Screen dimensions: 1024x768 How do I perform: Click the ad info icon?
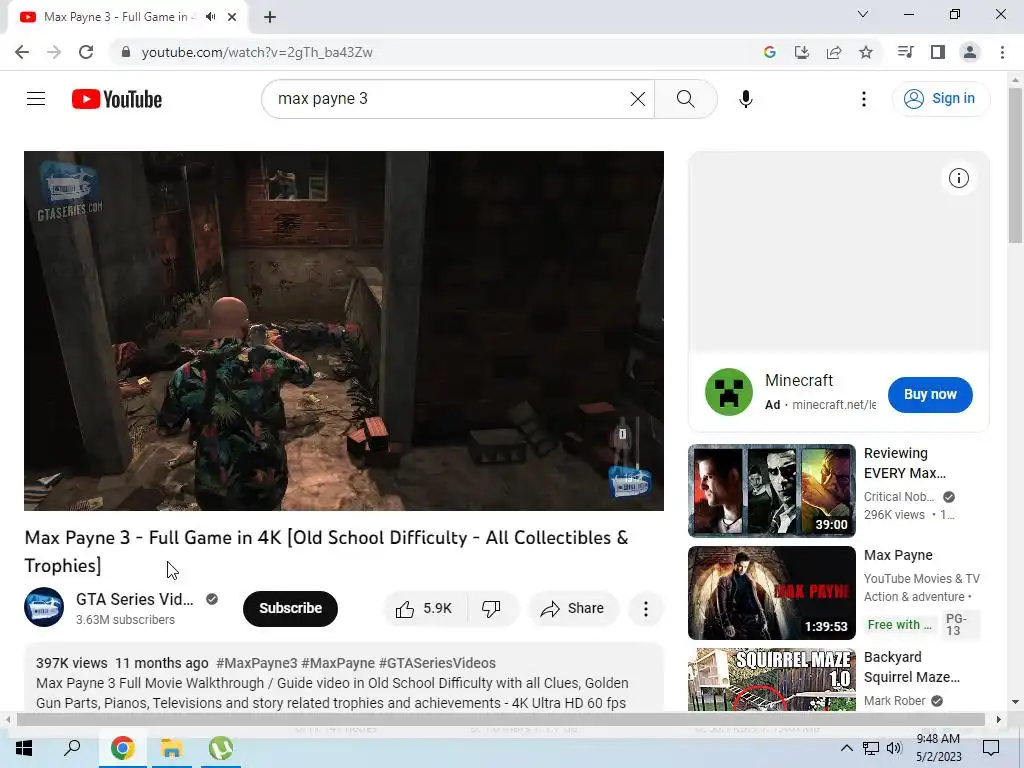958,178
